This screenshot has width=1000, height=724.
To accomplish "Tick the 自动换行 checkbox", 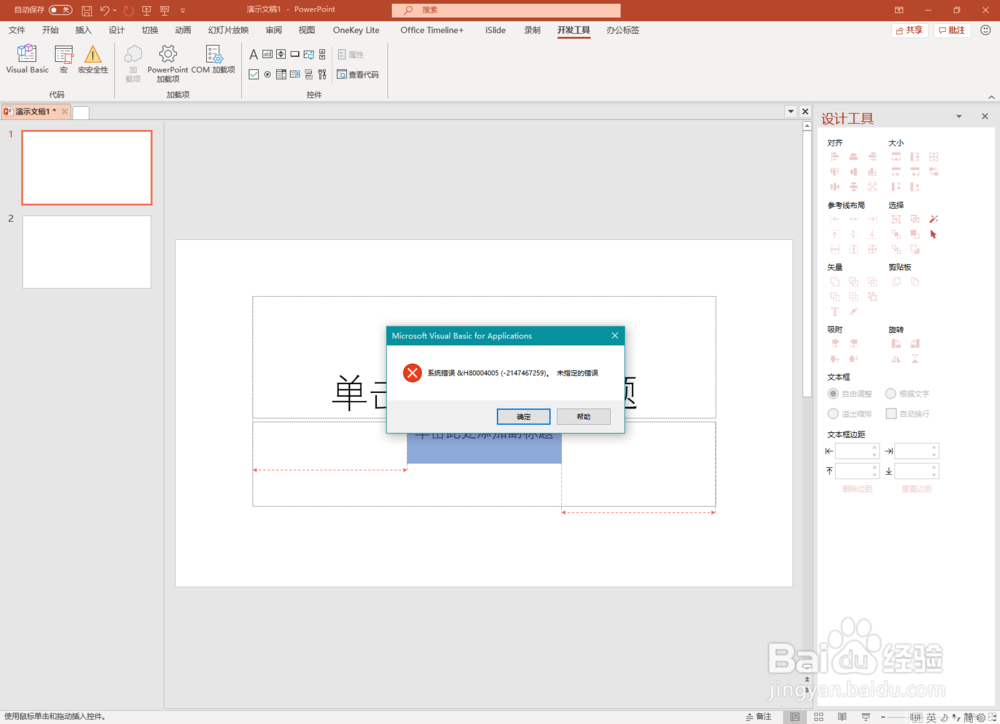I will pyautogui.click(x=891, y=413).
